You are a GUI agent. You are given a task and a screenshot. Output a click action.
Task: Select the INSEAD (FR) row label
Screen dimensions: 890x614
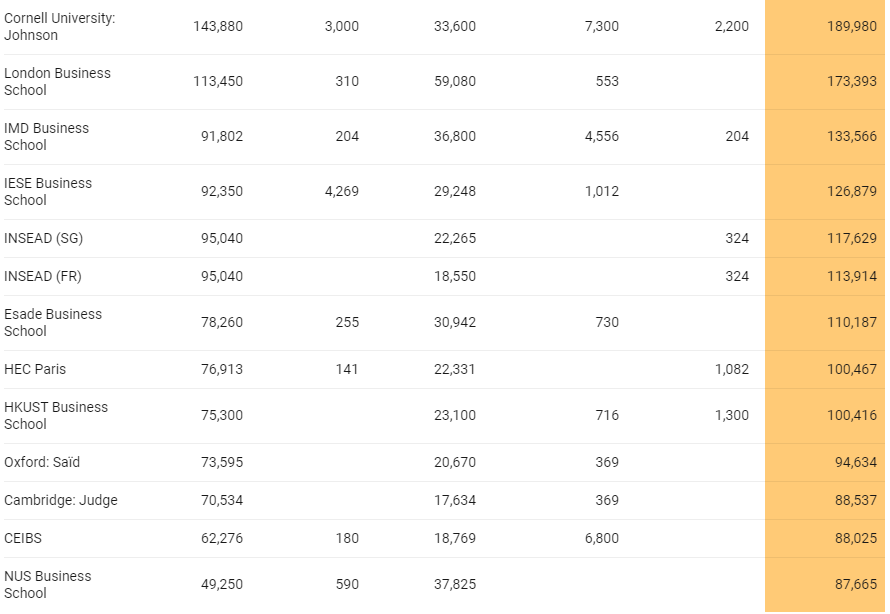tap(44, 276)
